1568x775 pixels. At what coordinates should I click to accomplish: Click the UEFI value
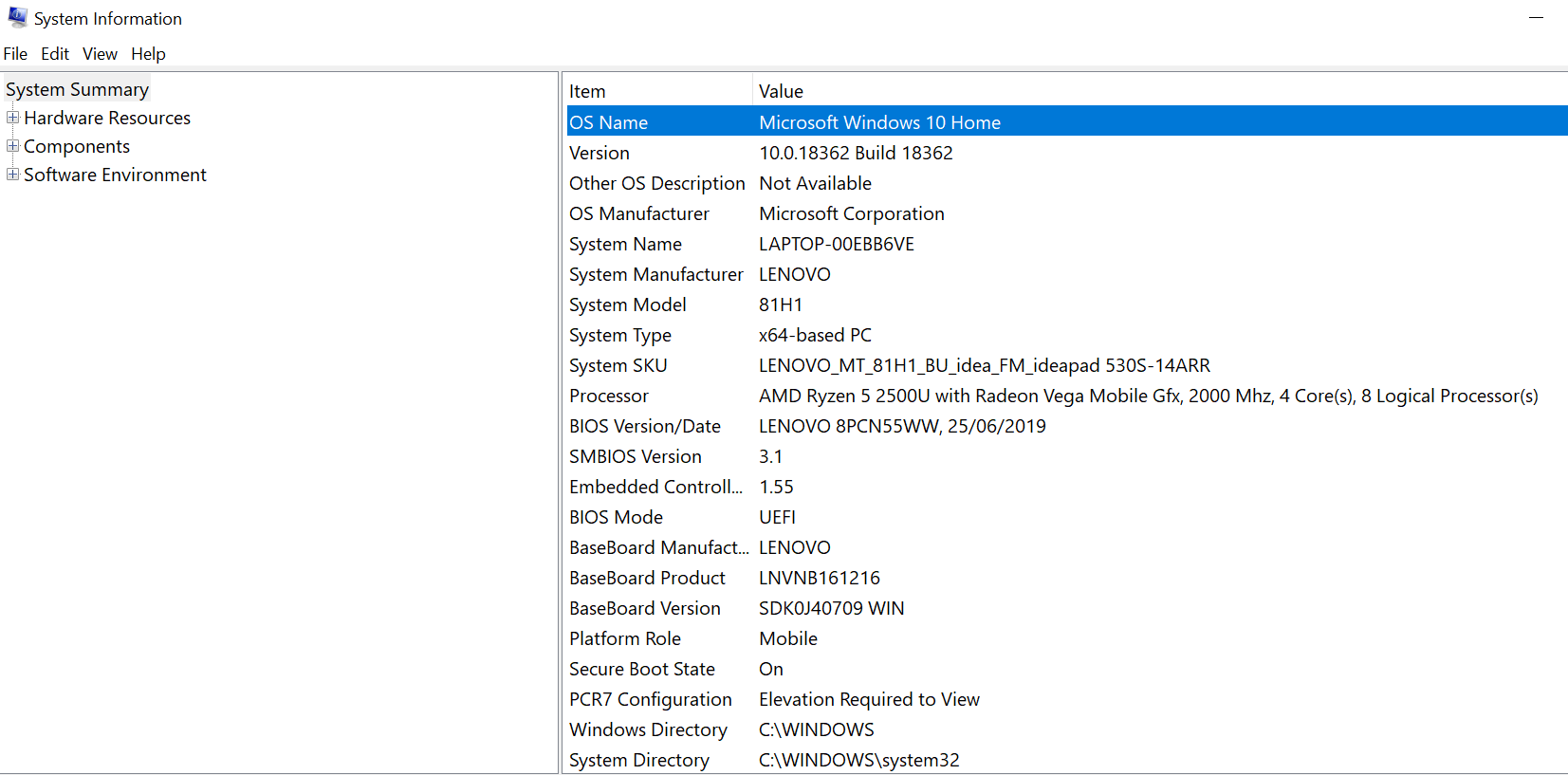point(777,517)
